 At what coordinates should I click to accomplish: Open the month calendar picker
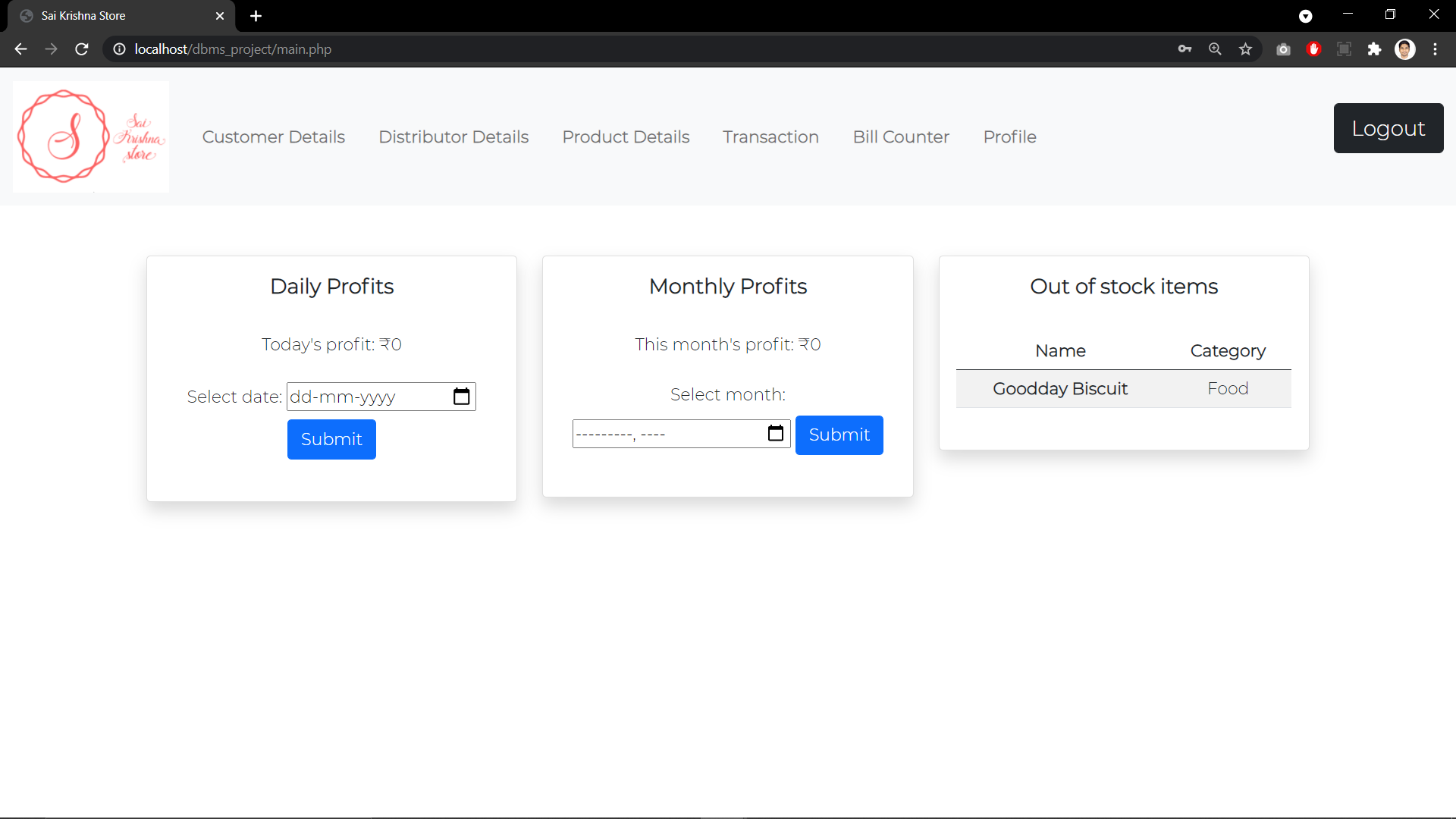[x=775, y=434]
